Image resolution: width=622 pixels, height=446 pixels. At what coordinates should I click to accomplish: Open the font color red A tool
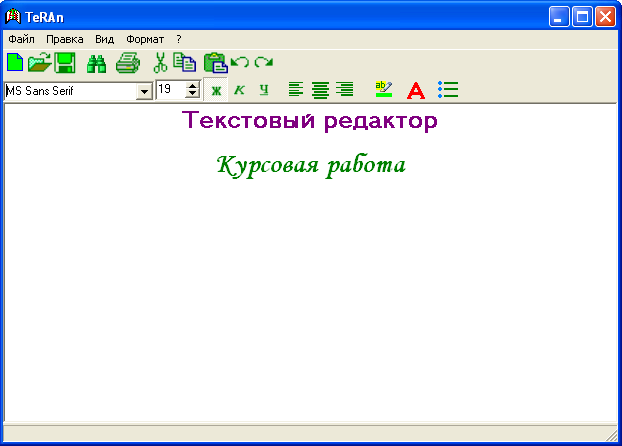[x=416, y=90]
